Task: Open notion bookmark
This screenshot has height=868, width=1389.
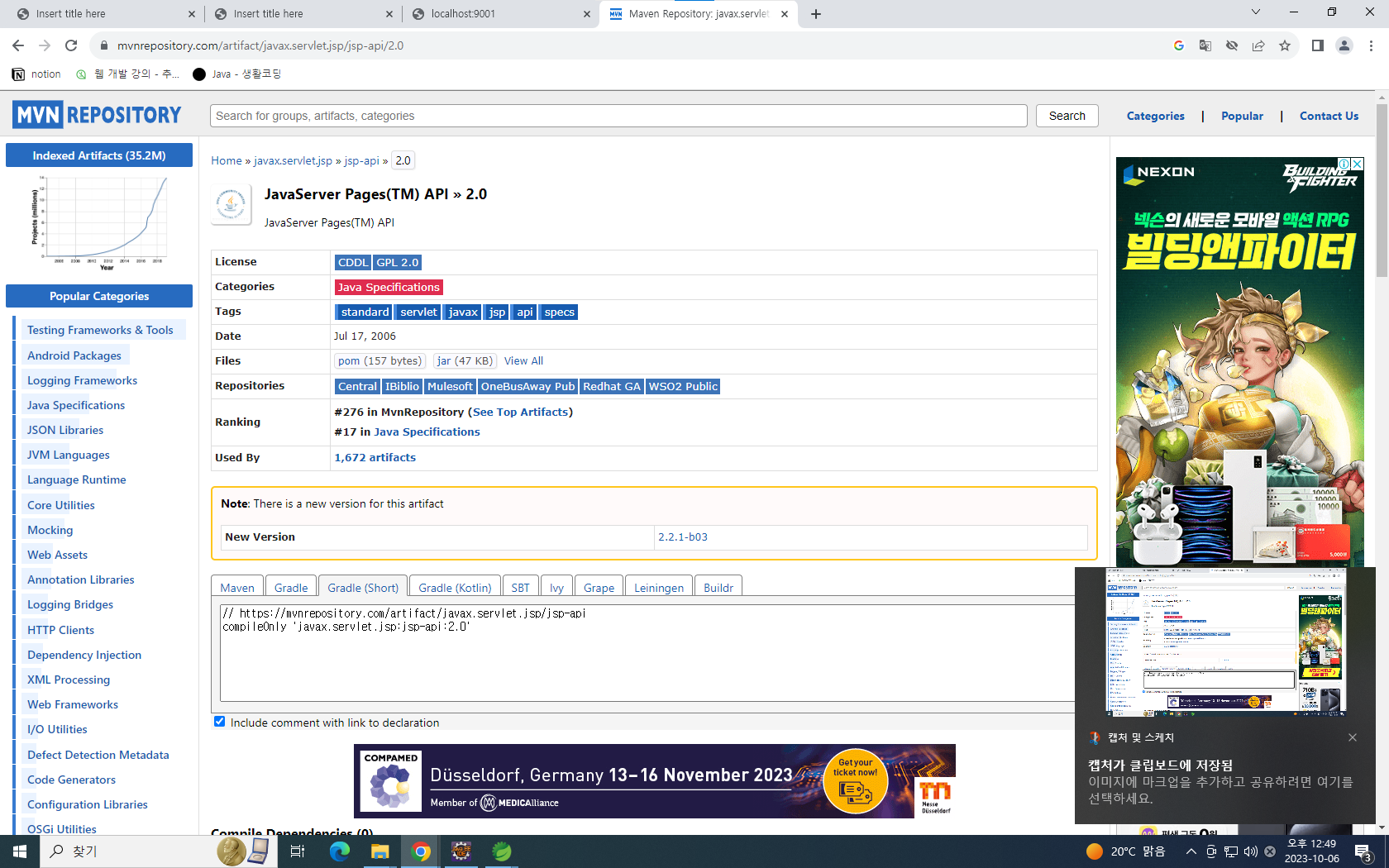Action: pos(37,74)
